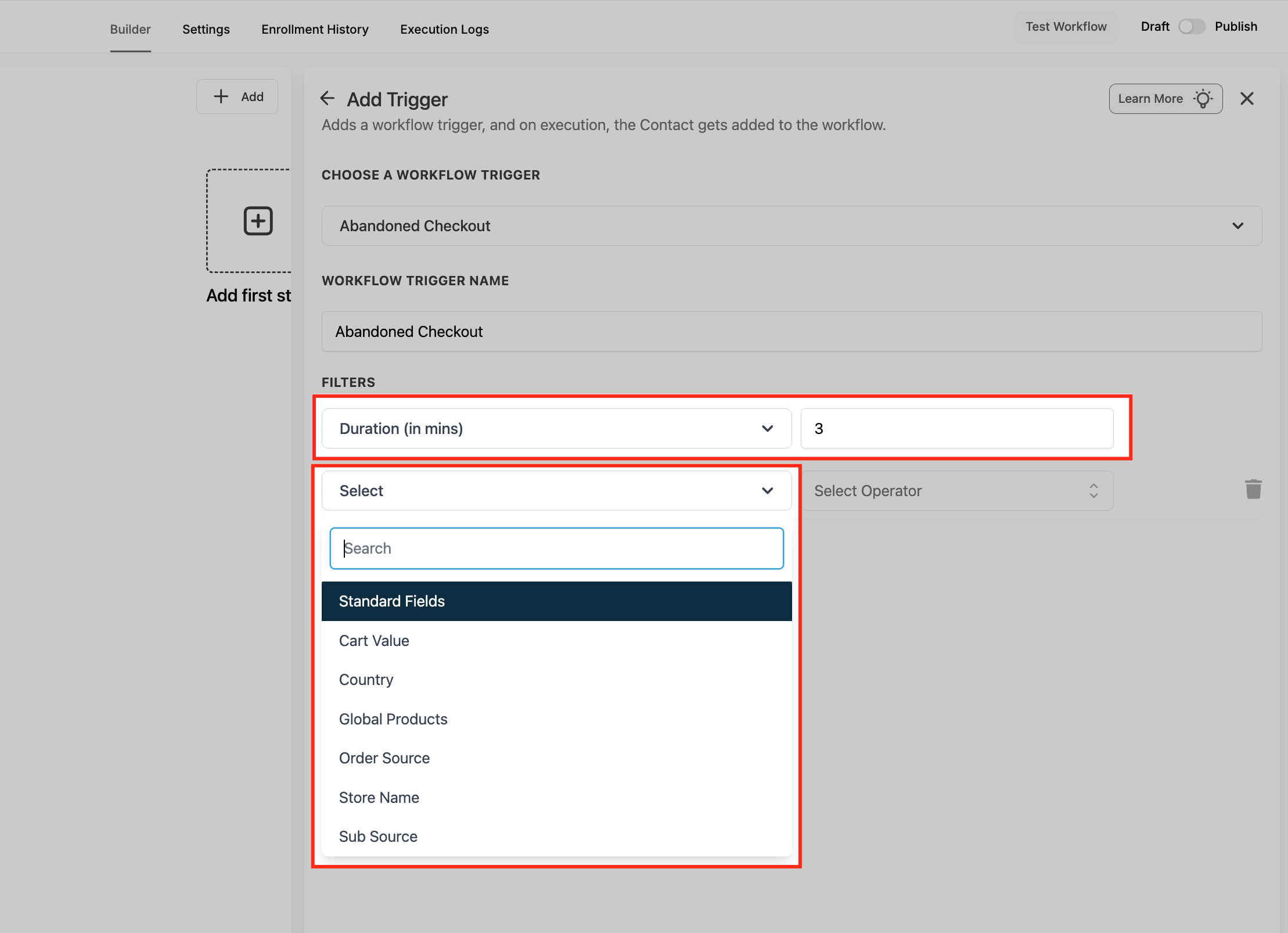1288x933 pixels.
Task: Switch to the Settings tab
Action: (206, 29)
